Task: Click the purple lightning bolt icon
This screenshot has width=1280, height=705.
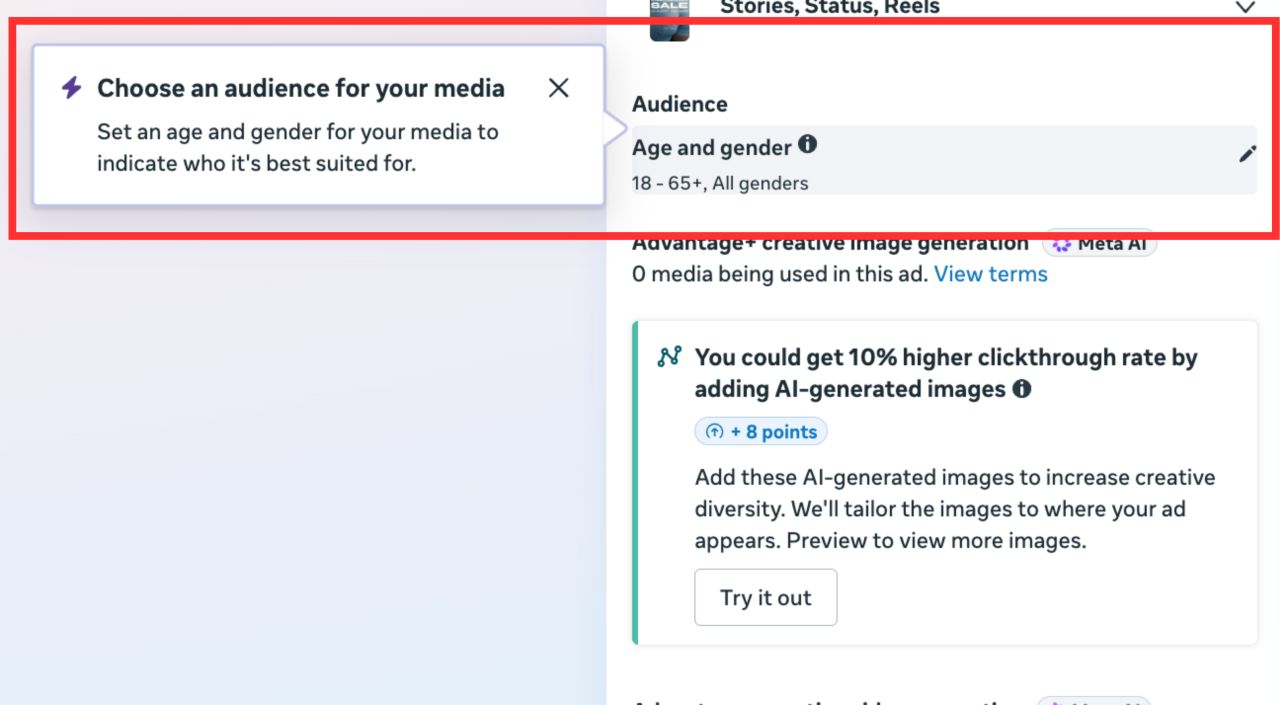Action: click(x=71, y=88)
